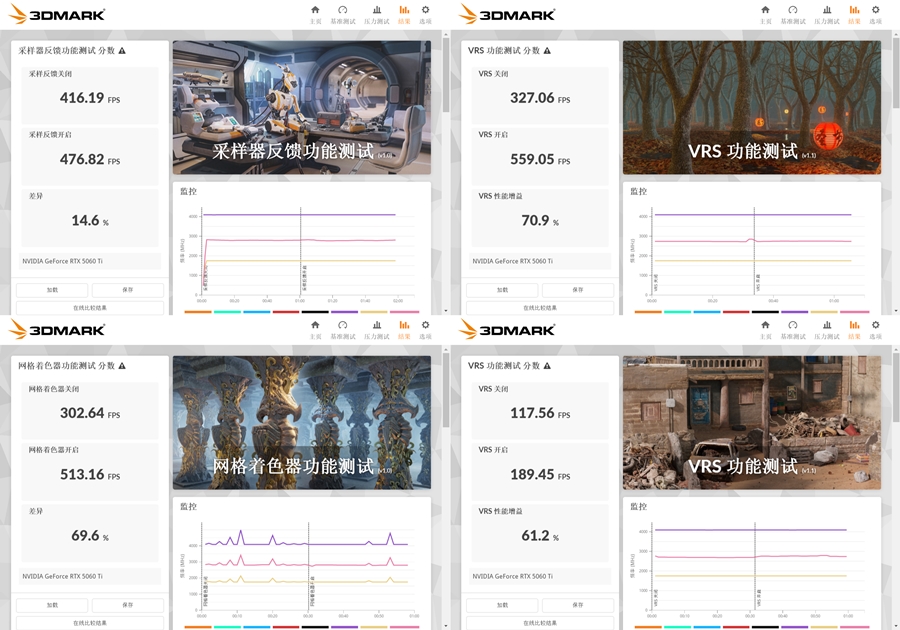
Task: Click 加载 in the Sampler Feedback window
Action: pos(52,290)
